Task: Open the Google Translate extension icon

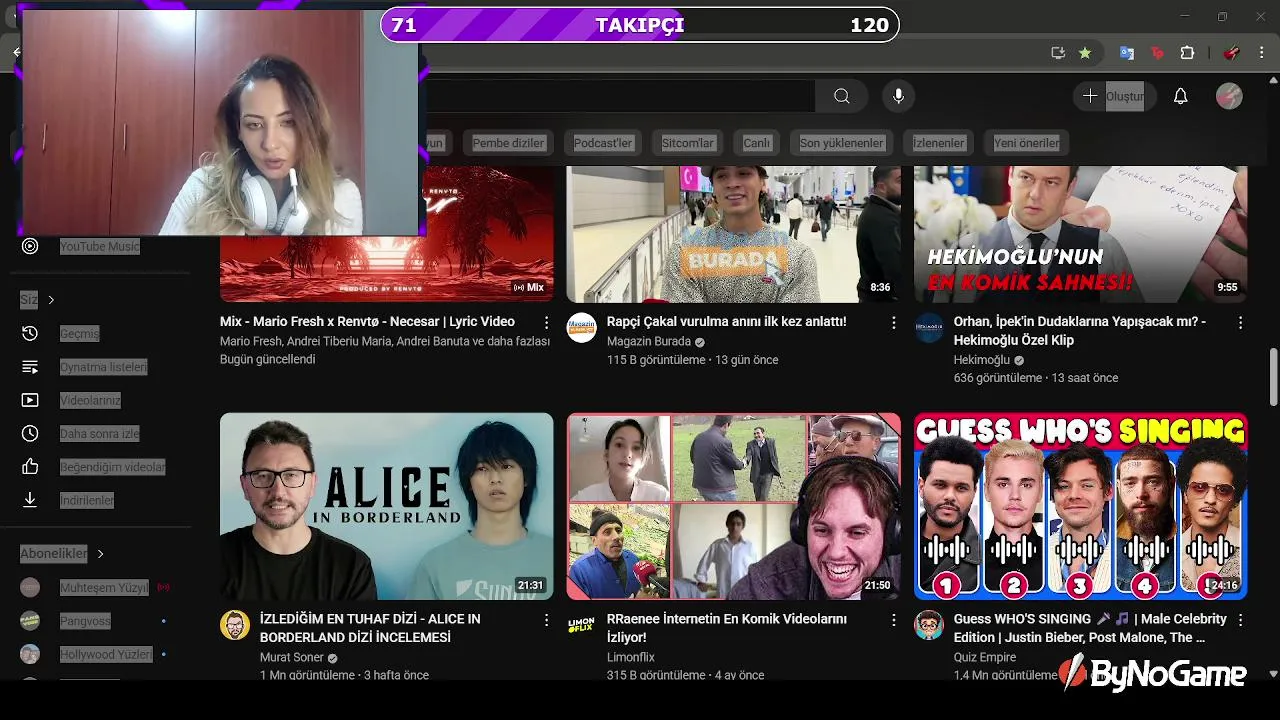Action: point(1127,53)
